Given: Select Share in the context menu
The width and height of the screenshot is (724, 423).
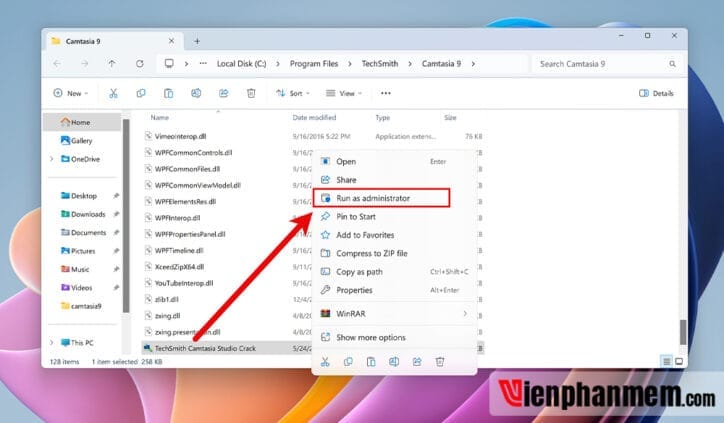Looking at the screenshot, I should tap(395, 180).
